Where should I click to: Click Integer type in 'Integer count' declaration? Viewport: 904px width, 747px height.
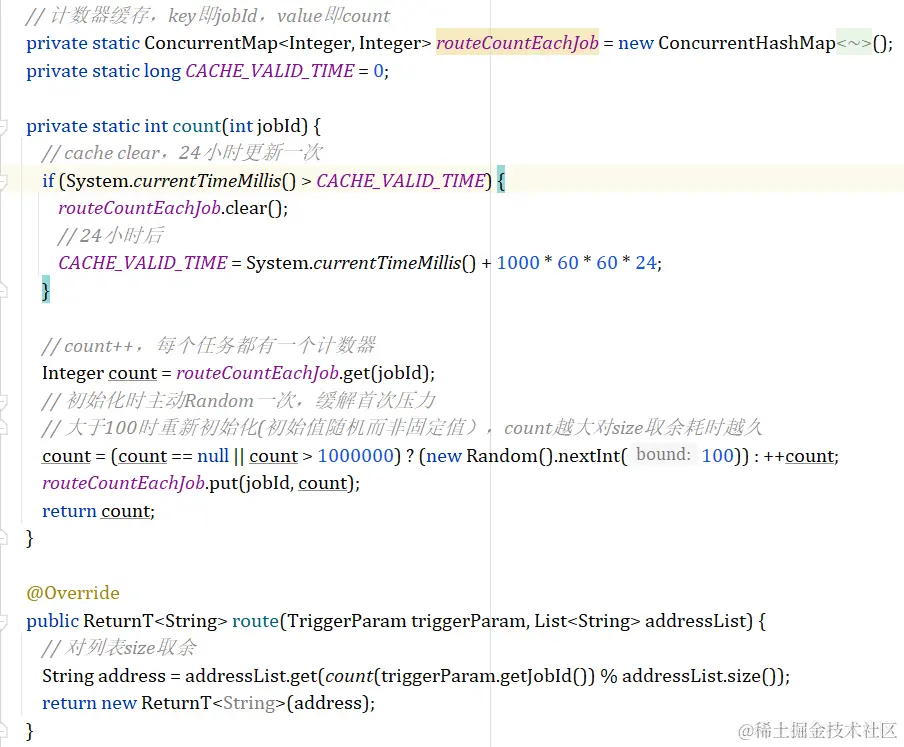click(73, 374)
